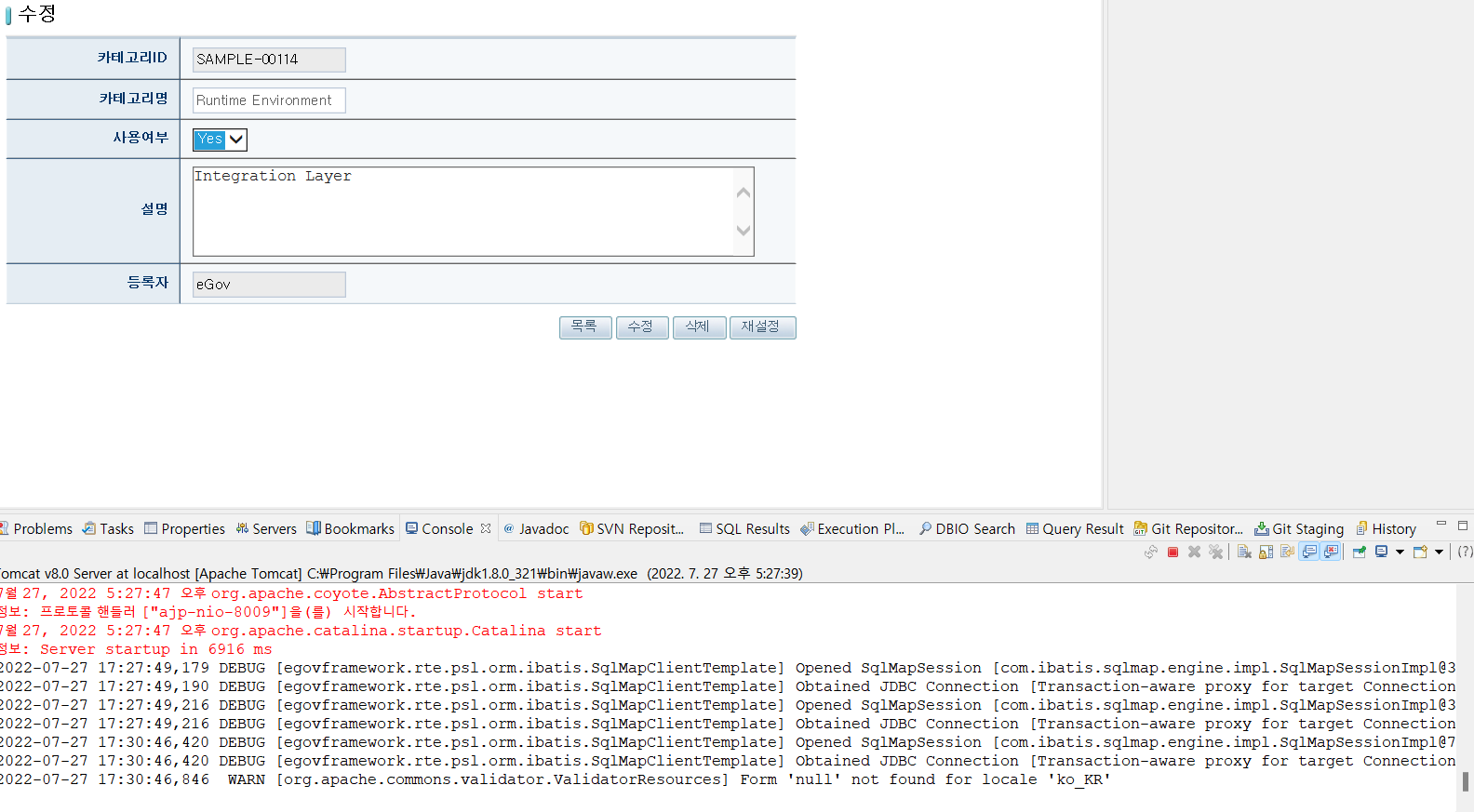Open the Git Repositories tab
This screenshot has width=1474, height=812.
tap(1188, 529)
